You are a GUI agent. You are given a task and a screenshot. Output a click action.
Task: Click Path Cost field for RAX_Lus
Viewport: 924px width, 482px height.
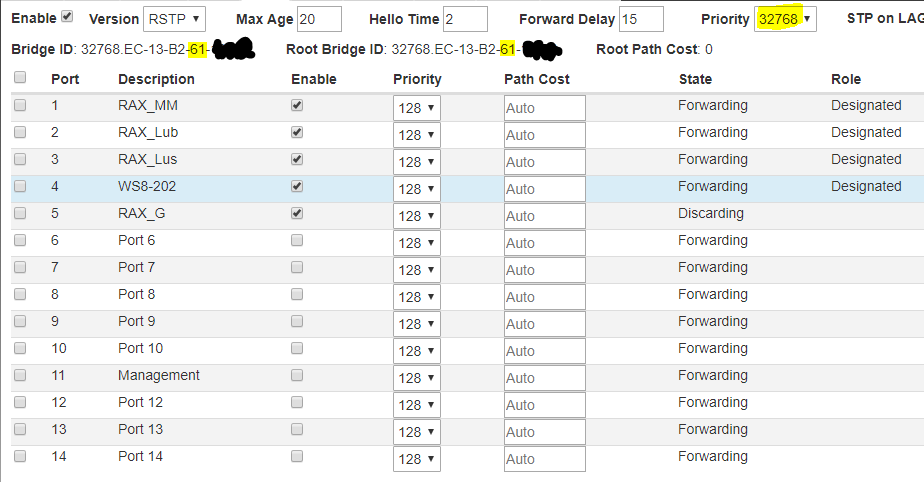tap(544, 162)
